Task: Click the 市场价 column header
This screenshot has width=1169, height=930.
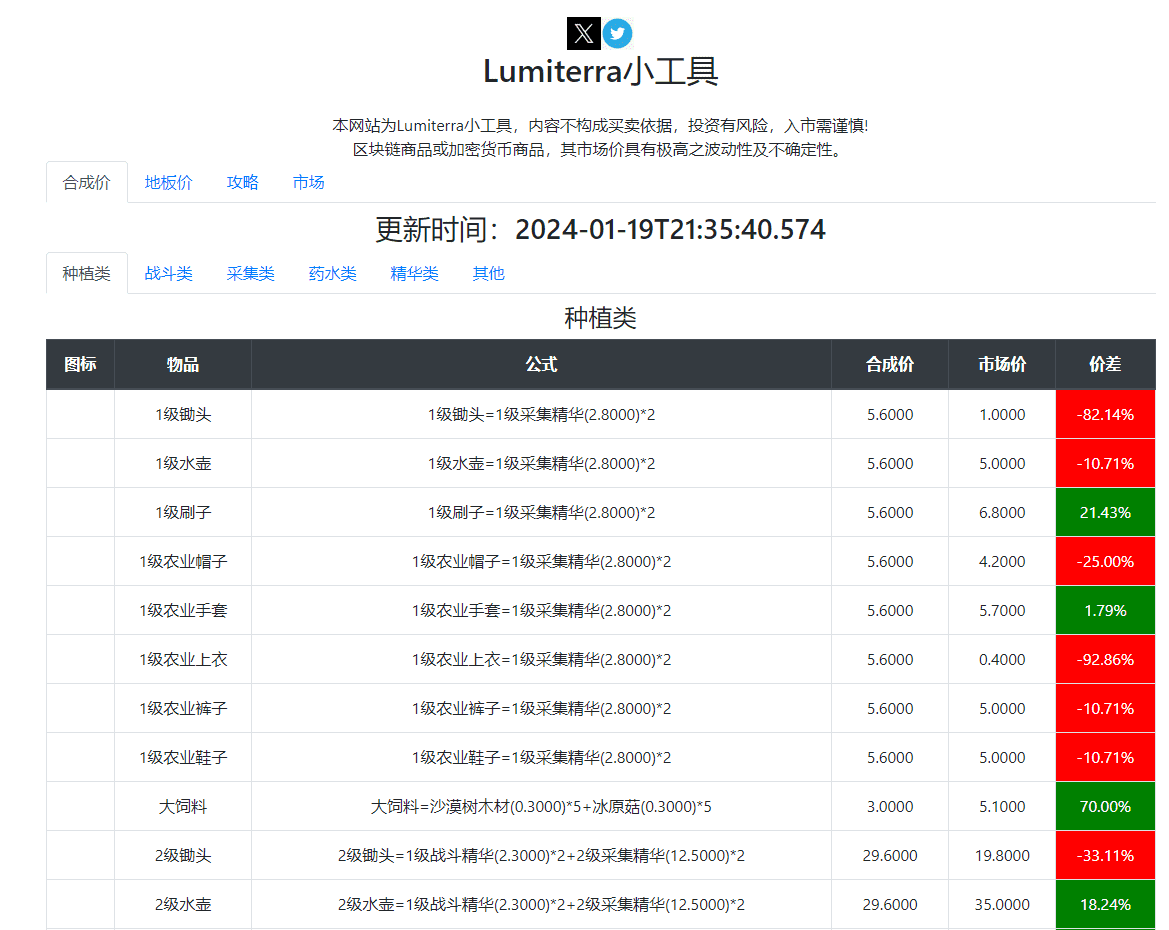Action: pos(1001,364)
